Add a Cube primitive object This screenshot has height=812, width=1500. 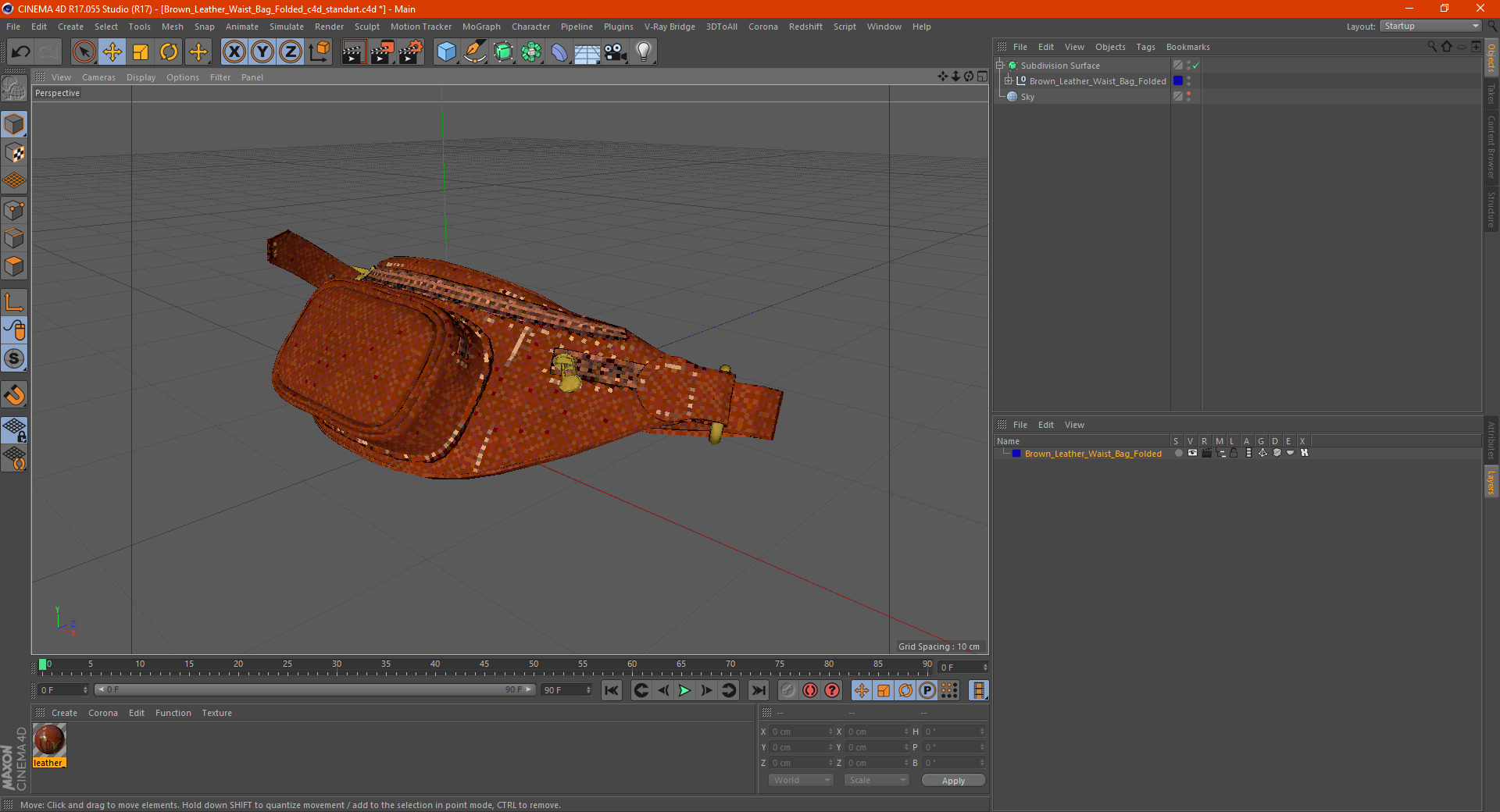coord(446,52)
